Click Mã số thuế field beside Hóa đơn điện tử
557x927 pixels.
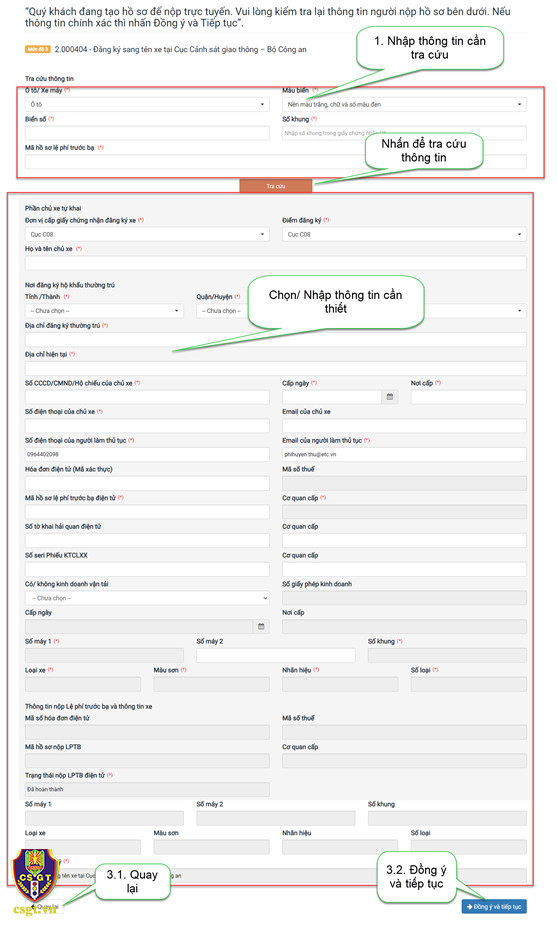404,484
